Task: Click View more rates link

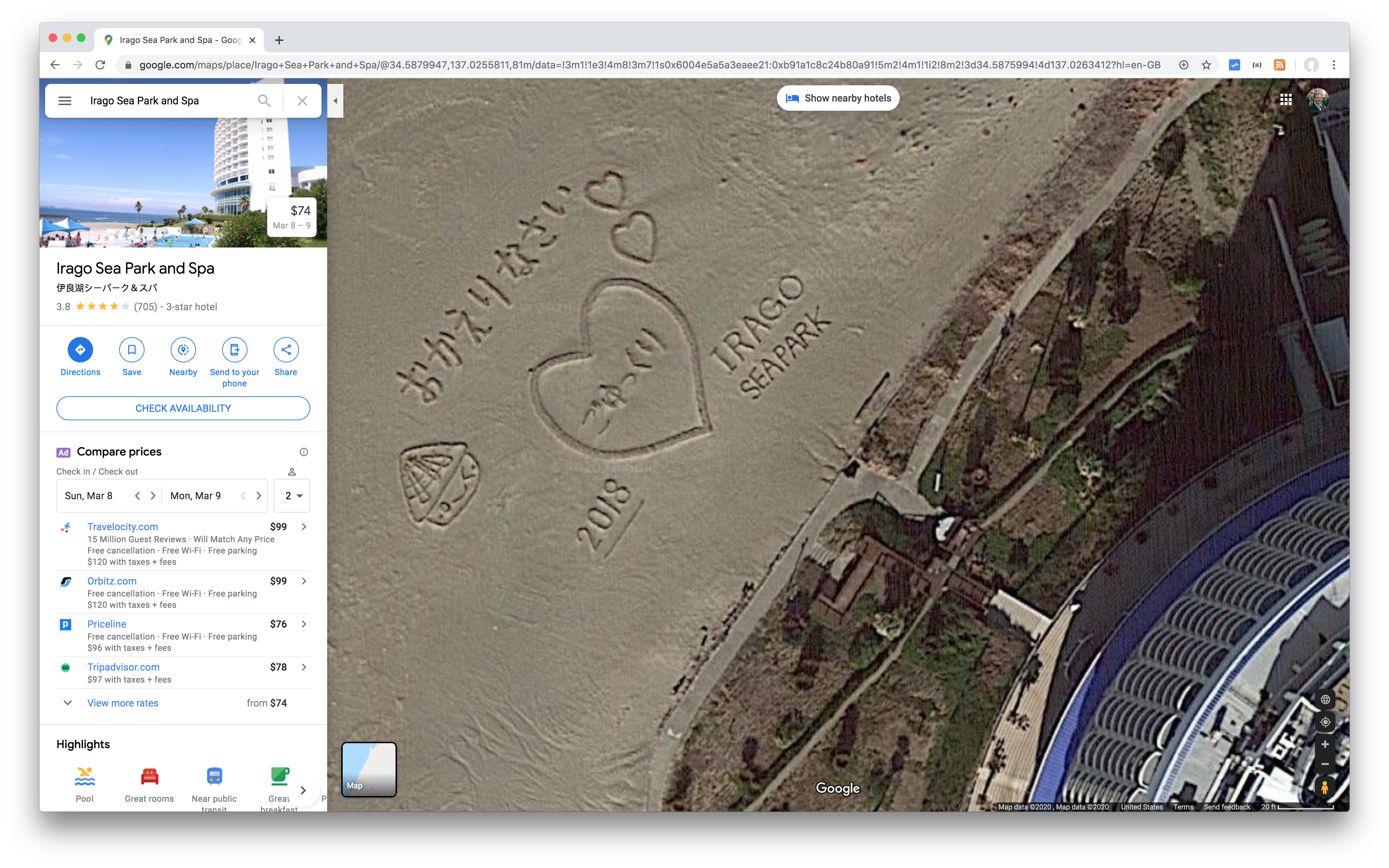Action: tap(123, 703)
